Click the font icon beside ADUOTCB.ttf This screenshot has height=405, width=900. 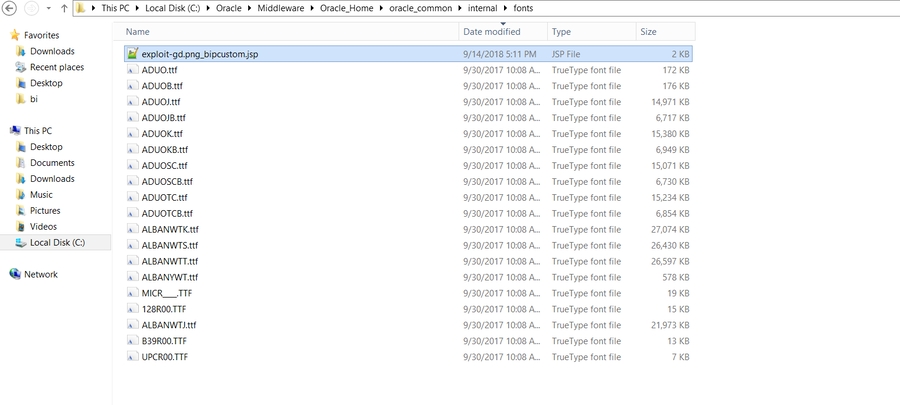[x=133, y=213]
